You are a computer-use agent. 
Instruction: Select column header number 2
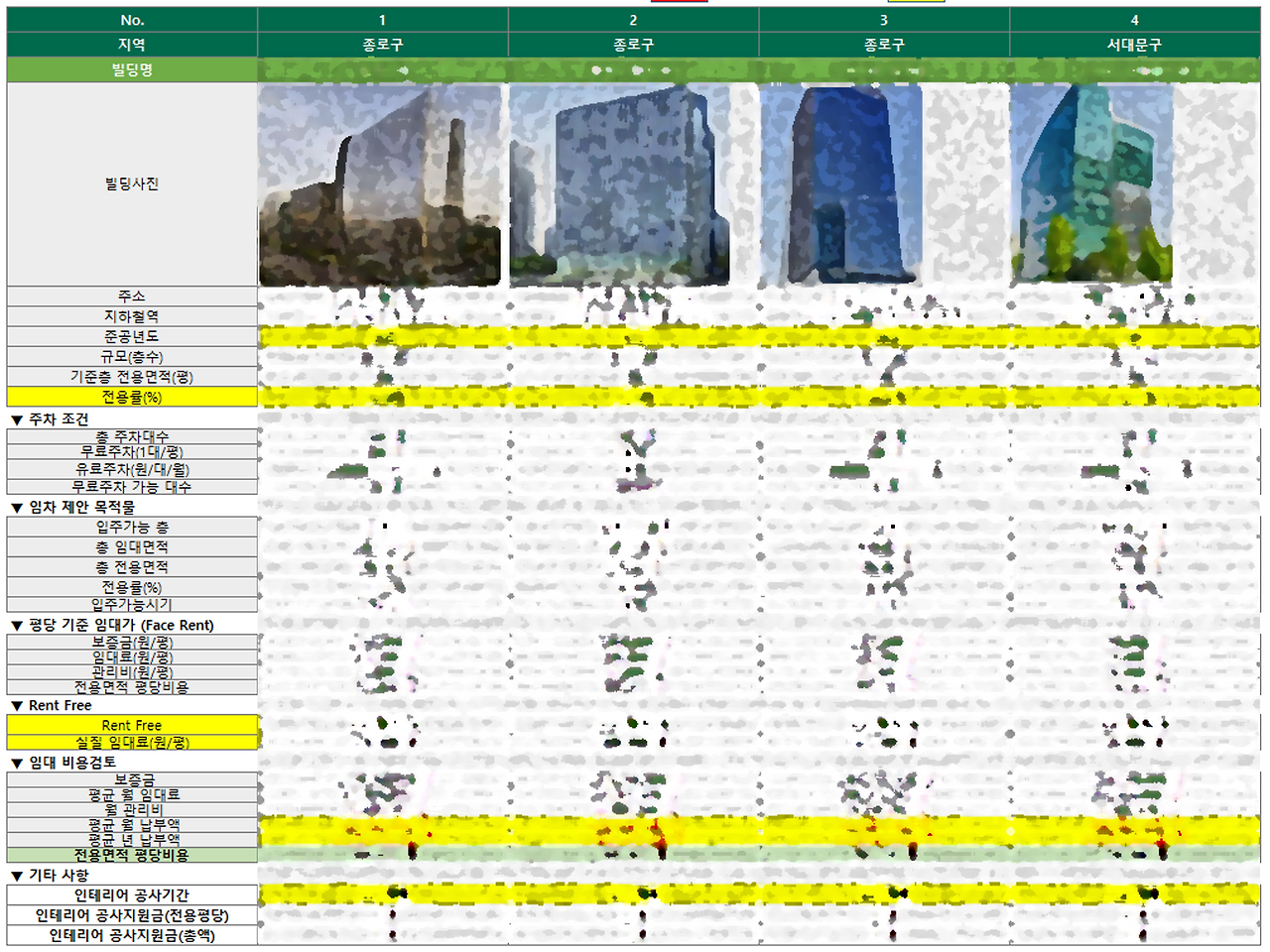tap(633, 20)
